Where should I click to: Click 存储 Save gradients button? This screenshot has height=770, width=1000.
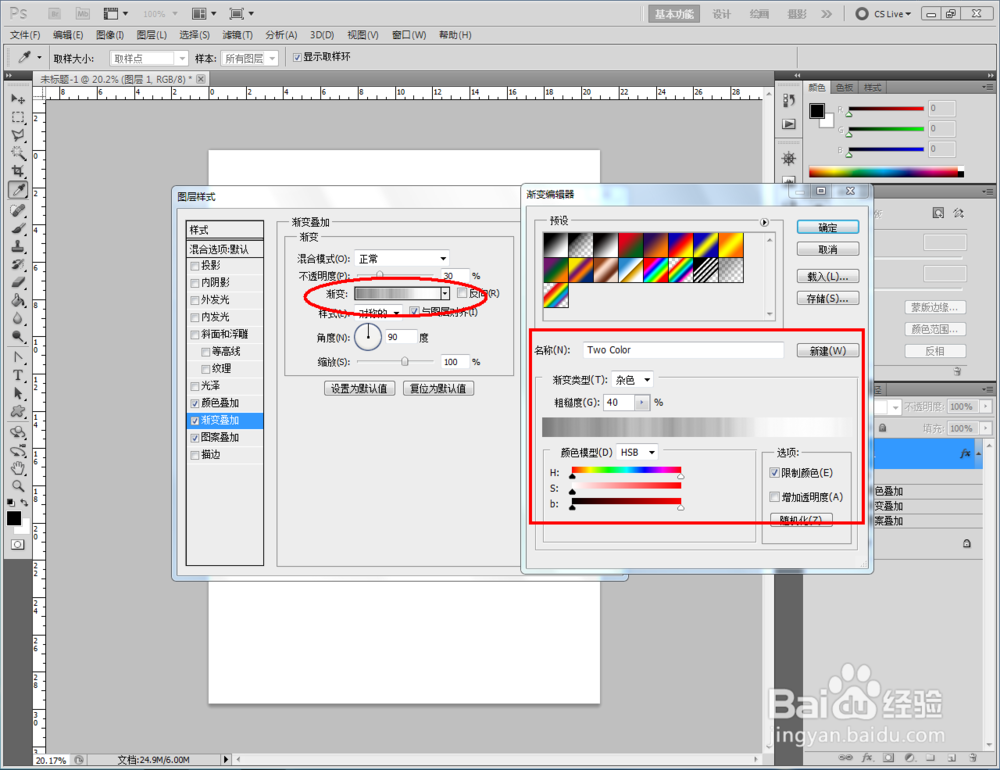click(828, 298)
